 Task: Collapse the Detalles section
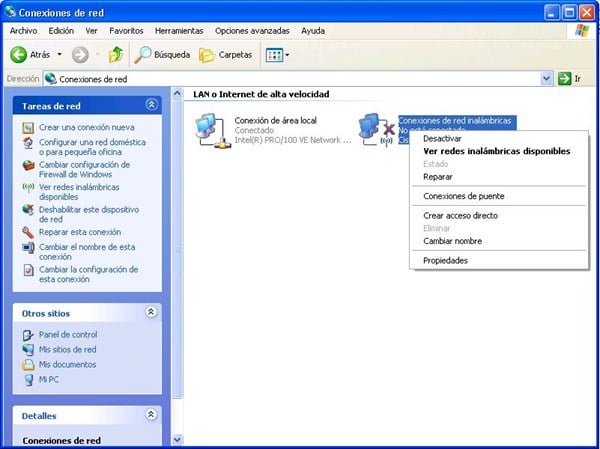[151, 414]
